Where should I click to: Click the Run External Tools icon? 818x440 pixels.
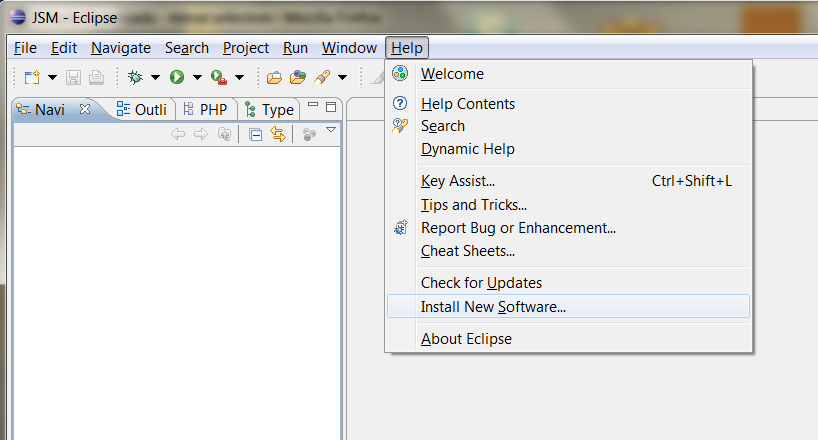click(x=219, y=77)
